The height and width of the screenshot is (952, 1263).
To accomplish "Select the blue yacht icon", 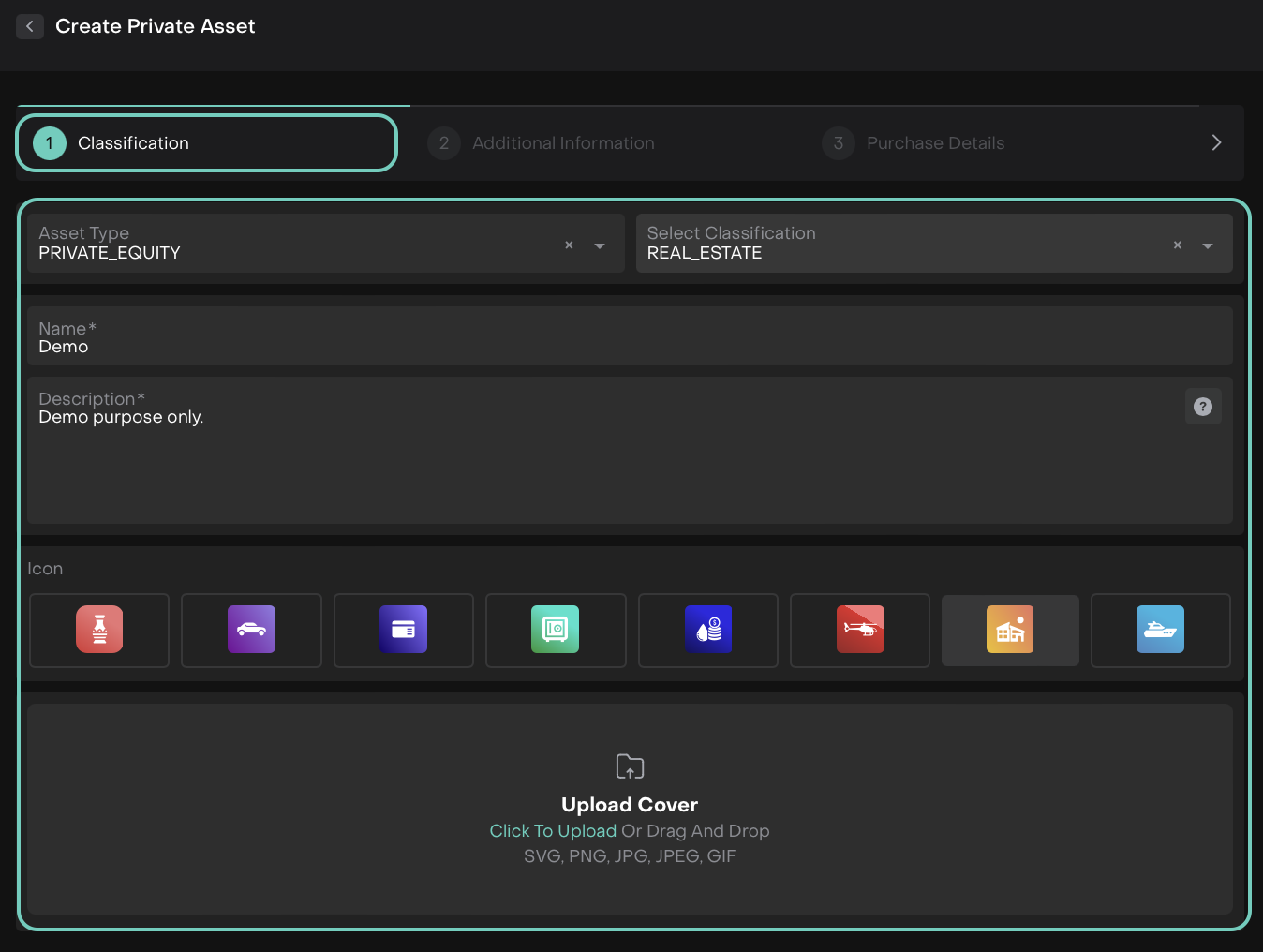I will tap(1160, 630).
